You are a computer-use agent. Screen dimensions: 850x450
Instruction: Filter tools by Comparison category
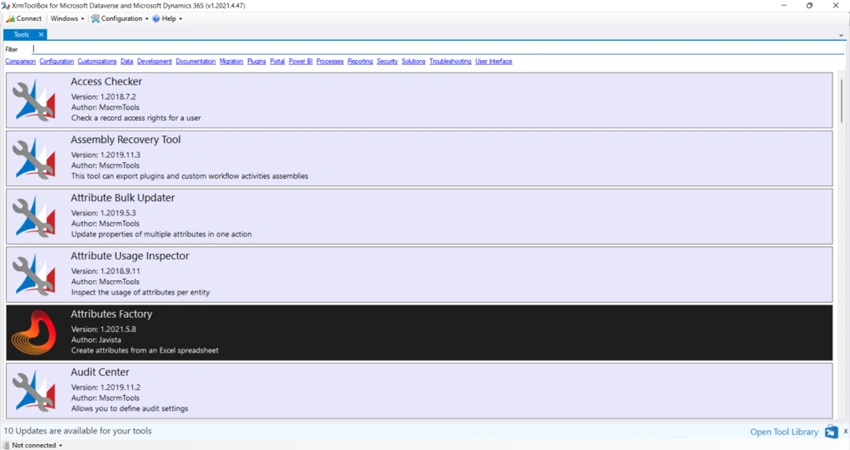click(x=21, y=61)
